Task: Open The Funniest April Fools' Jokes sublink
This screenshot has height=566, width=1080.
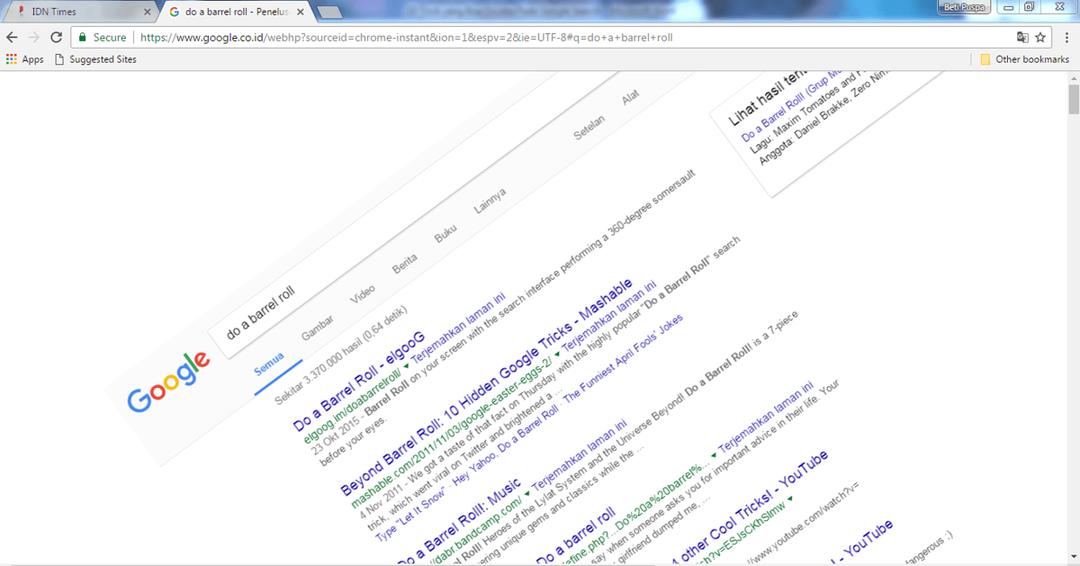Action: (x=623, y=358)
